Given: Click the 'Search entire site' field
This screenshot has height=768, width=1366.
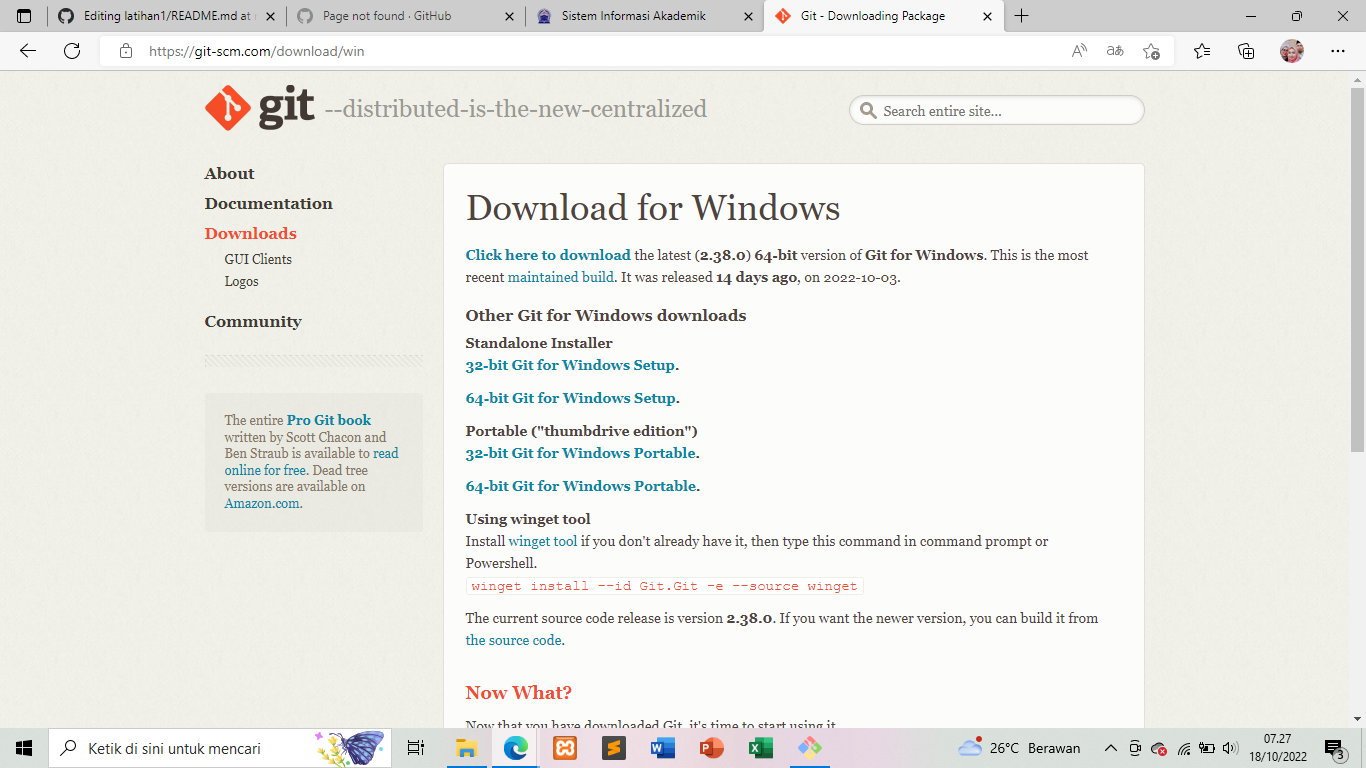Looking at the screenshot, I should click(995, 110).
